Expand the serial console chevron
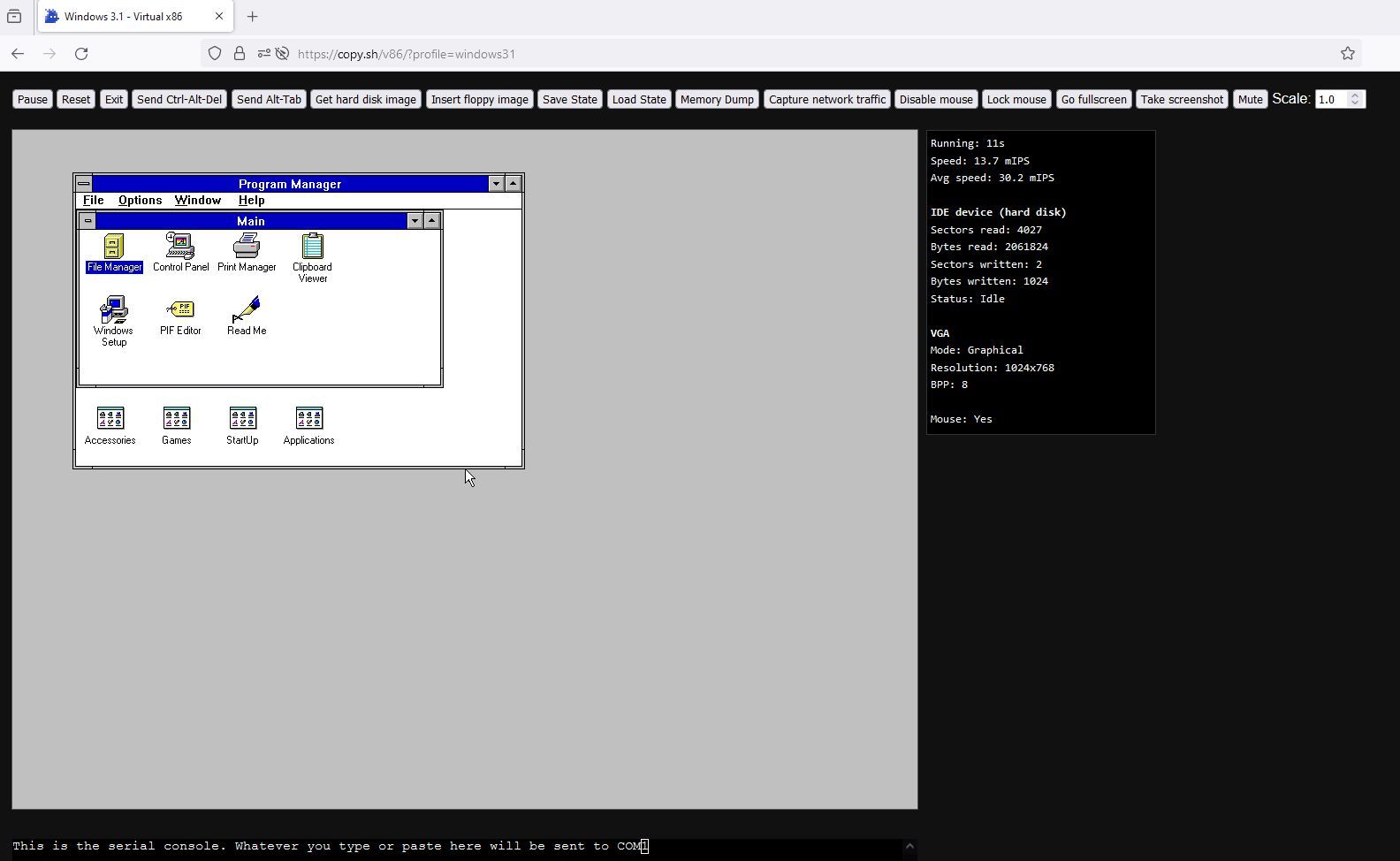Viewport: 1400px width, 861px height. pyautogui.click(x=909, y=846)
